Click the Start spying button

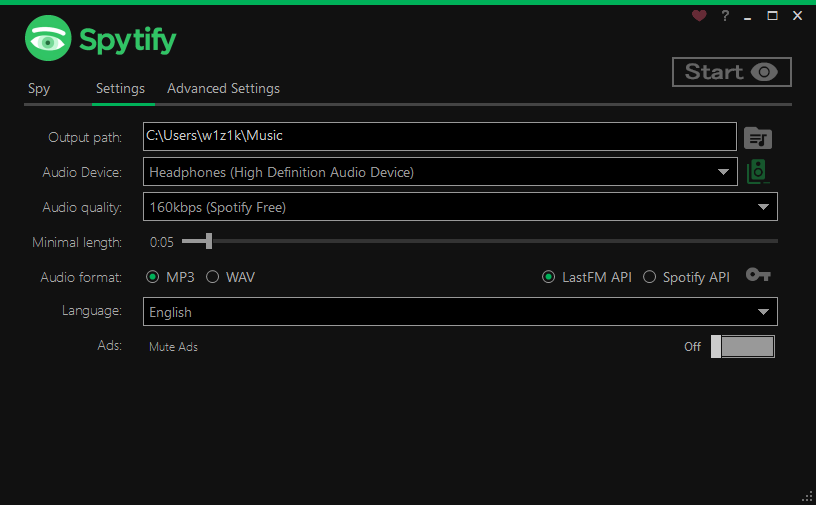tap(732, 72)
